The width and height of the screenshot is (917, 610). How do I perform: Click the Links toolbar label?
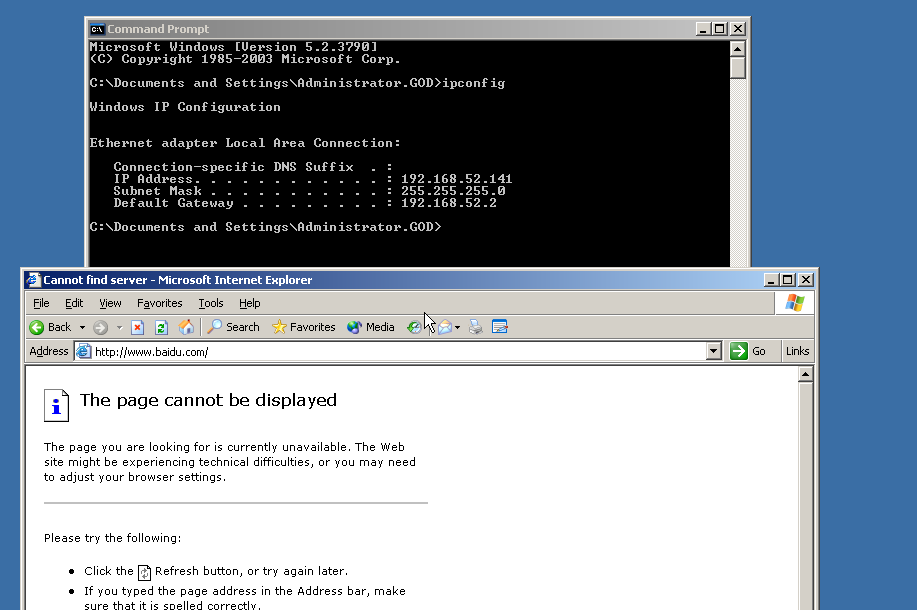click(x=797, y=351)
